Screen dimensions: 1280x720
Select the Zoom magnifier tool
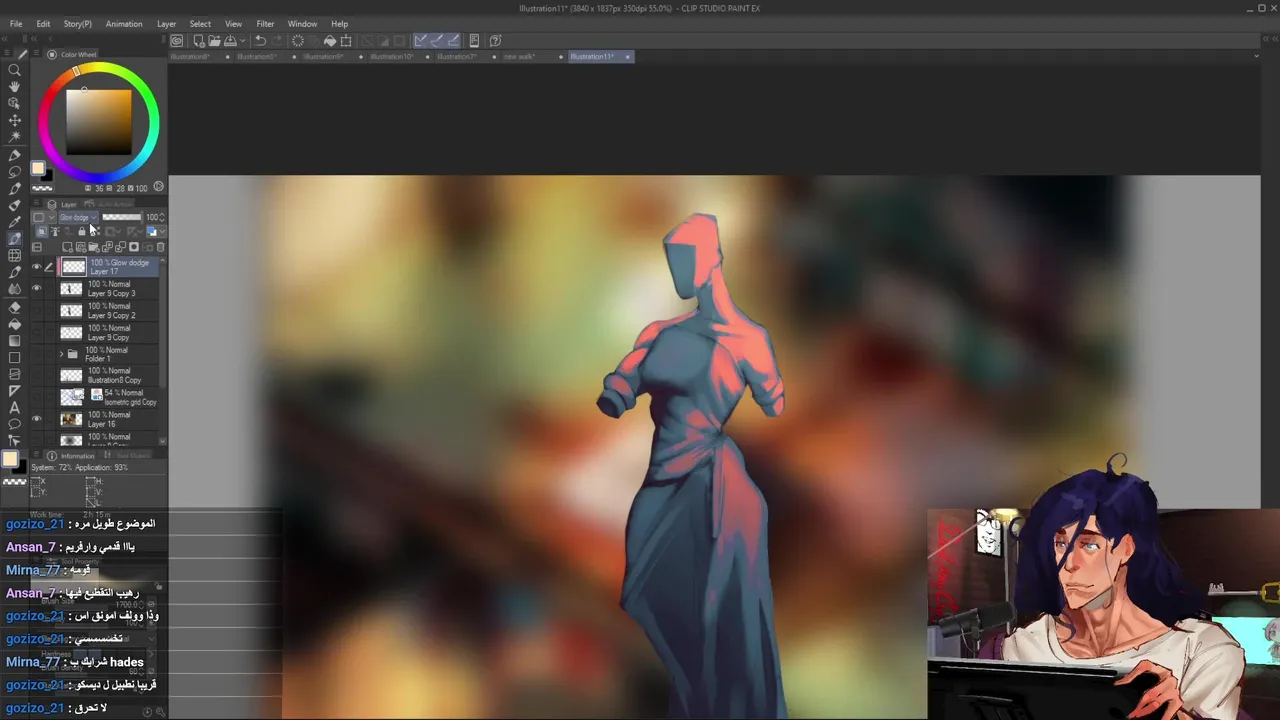click(x=14, y=70)
